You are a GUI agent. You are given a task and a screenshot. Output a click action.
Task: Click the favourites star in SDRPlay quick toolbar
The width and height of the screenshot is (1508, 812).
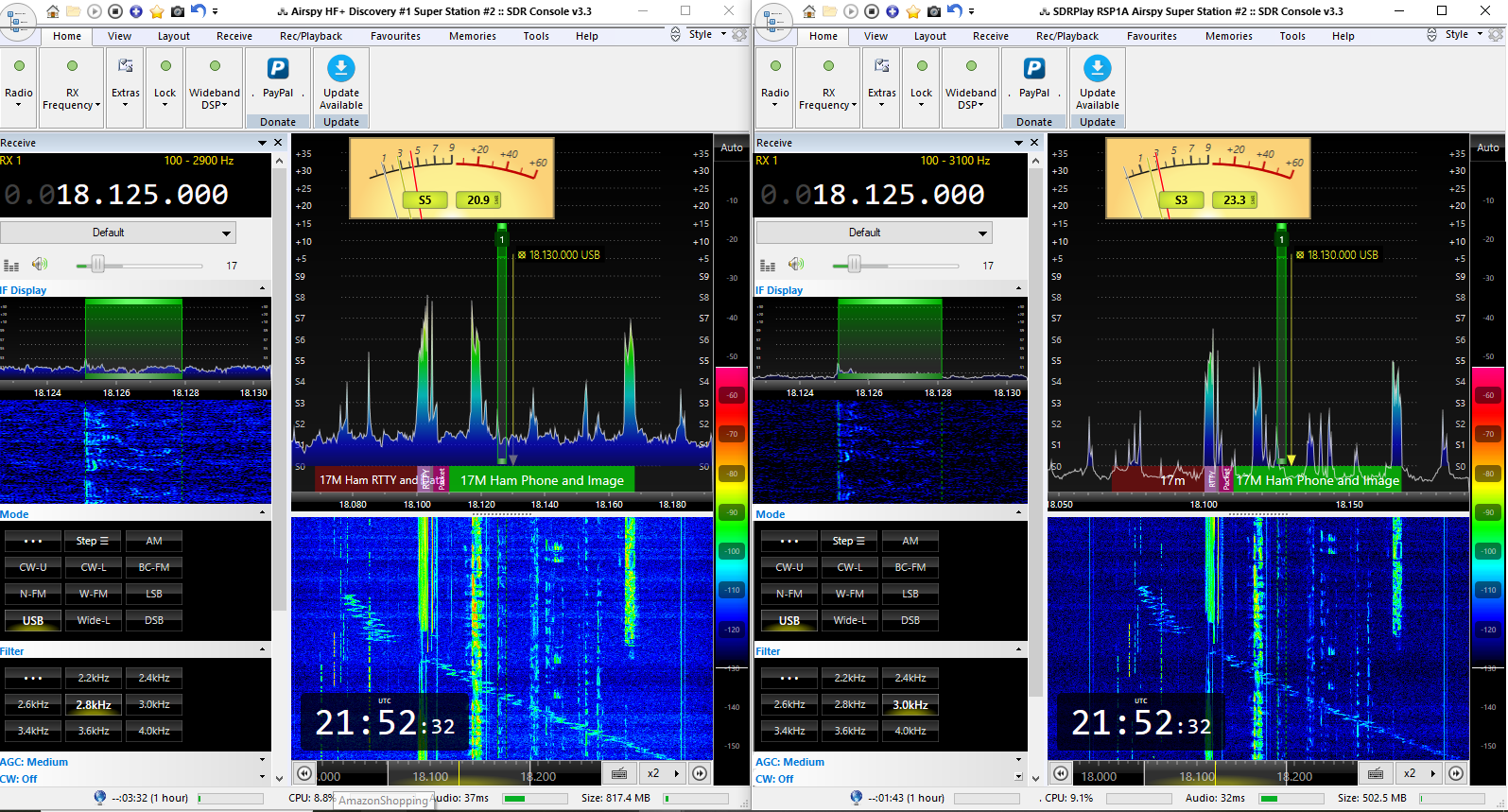[913, 11]
